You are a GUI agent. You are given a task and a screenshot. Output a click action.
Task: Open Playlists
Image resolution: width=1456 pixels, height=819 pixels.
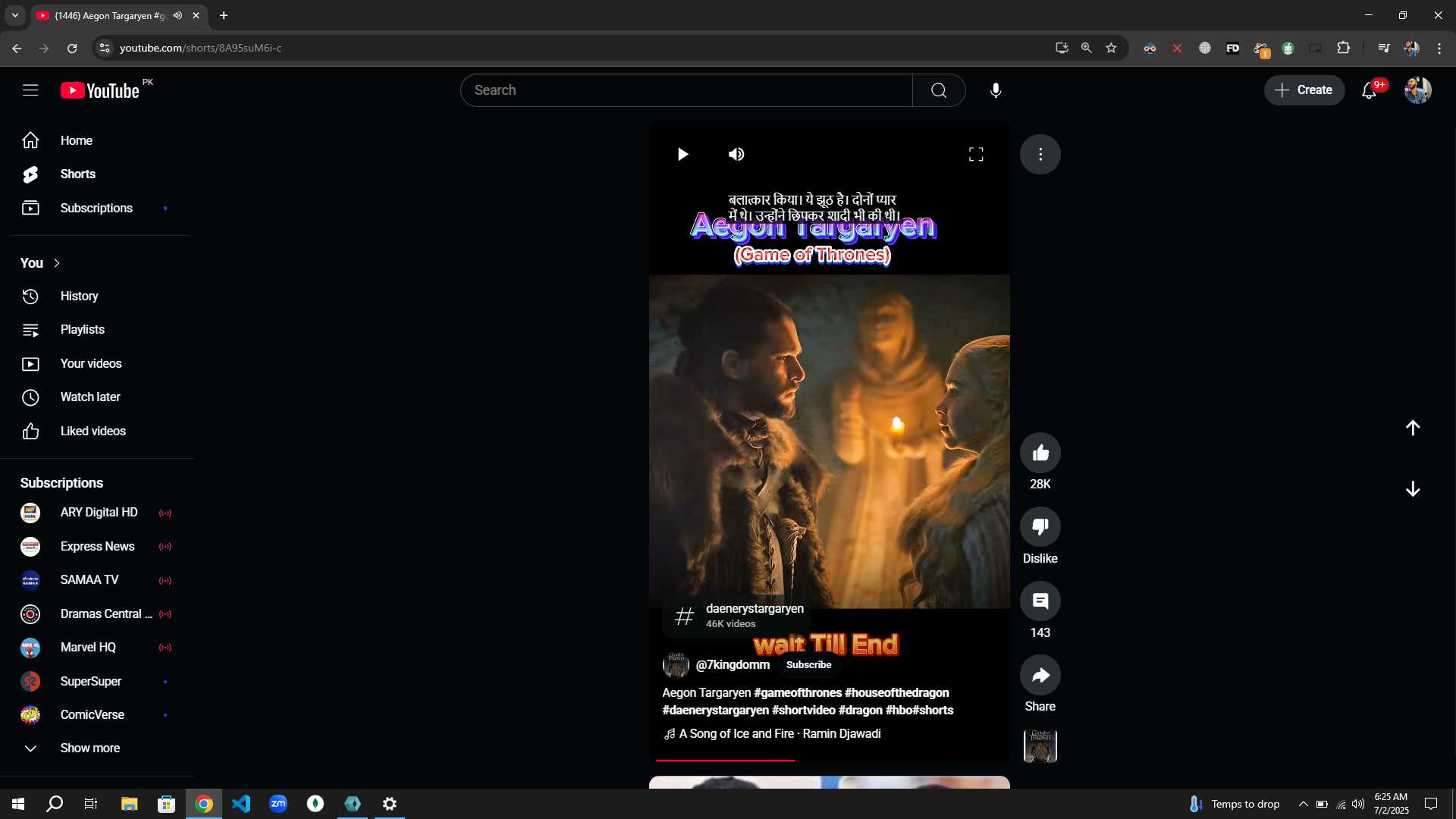[x=97, y=330]
